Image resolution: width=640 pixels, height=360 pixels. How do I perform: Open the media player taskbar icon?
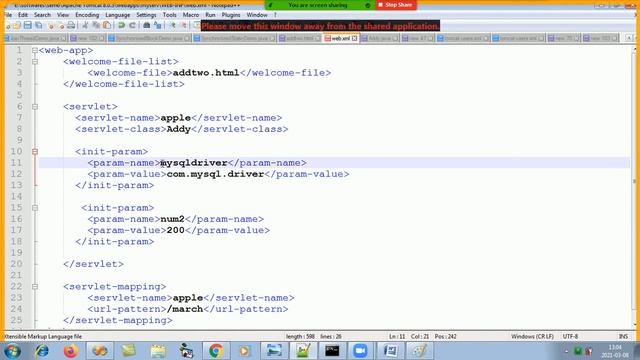point(245,351)
